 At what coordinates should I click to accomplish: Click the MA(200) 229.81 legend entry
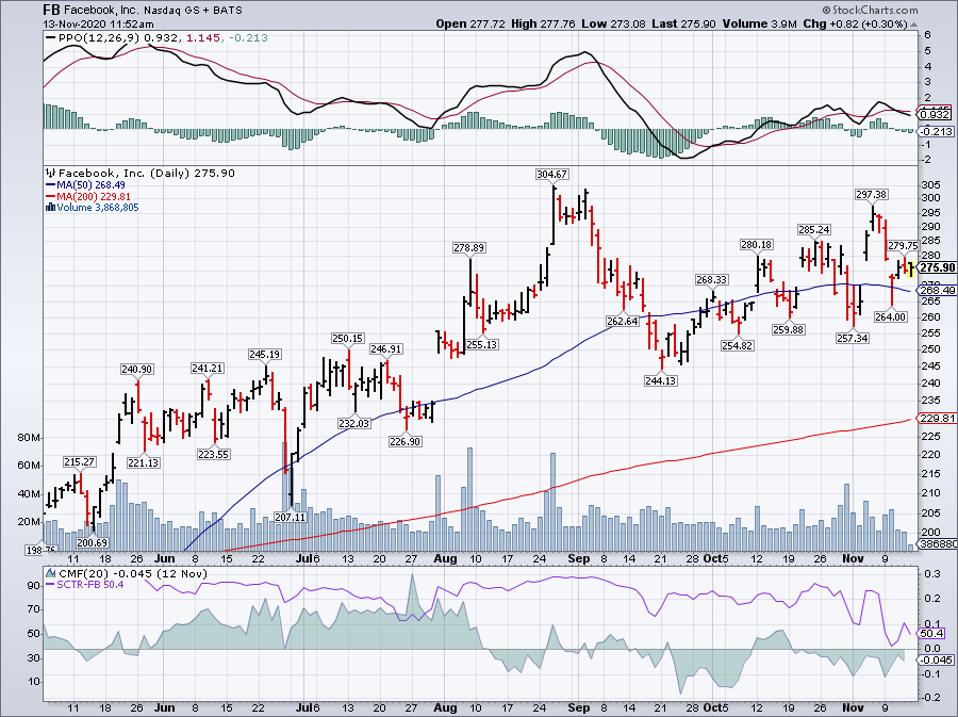88,197
